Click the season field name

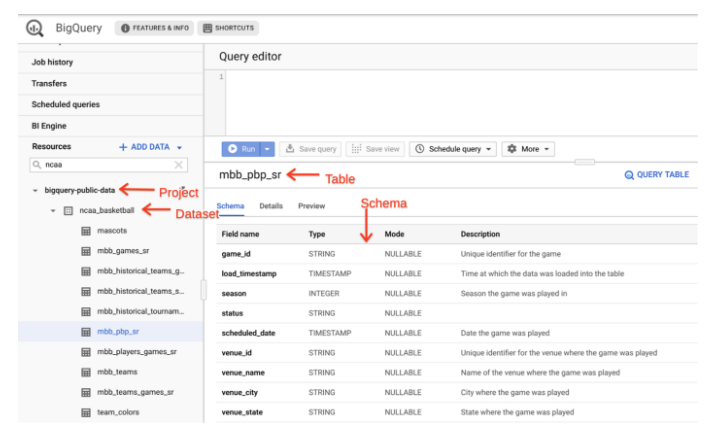(233, 294)
